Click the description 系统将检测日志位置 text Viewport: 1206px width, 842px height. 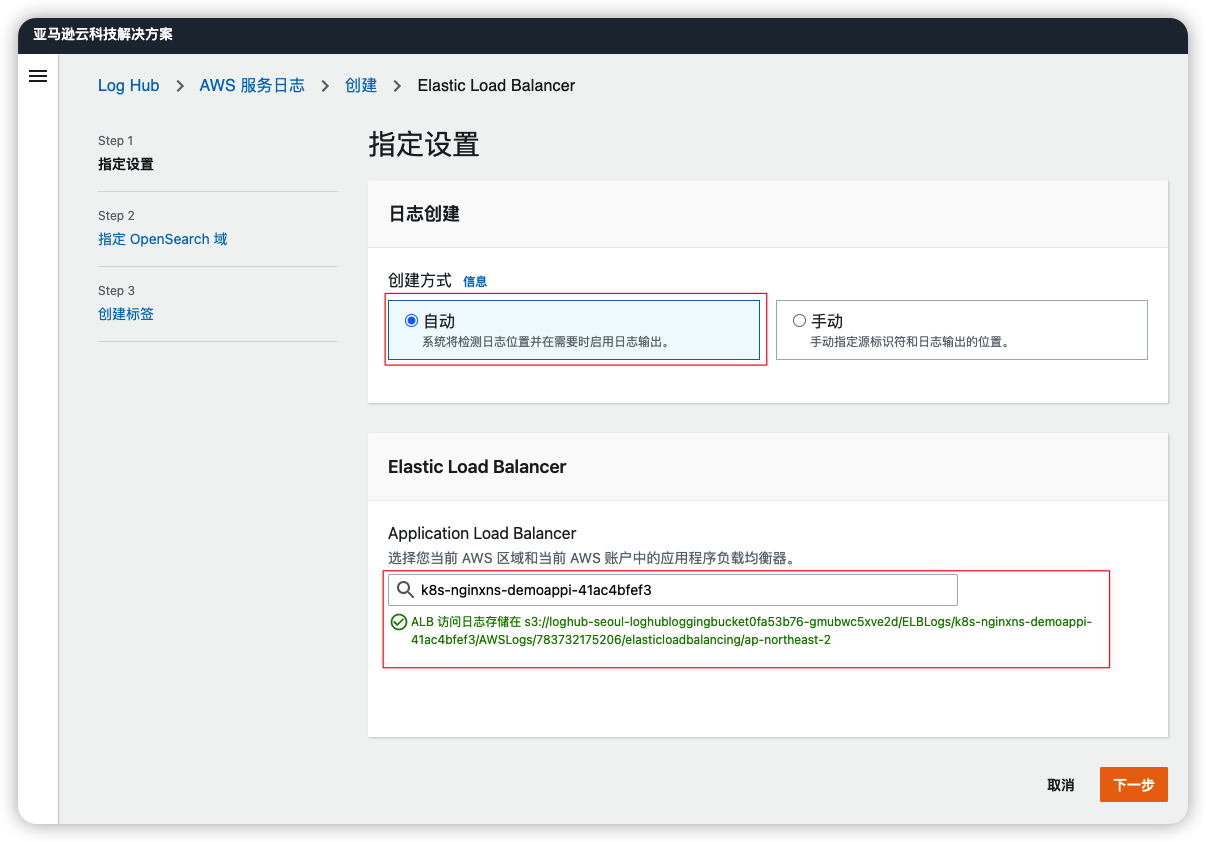[x=546, y=342]
